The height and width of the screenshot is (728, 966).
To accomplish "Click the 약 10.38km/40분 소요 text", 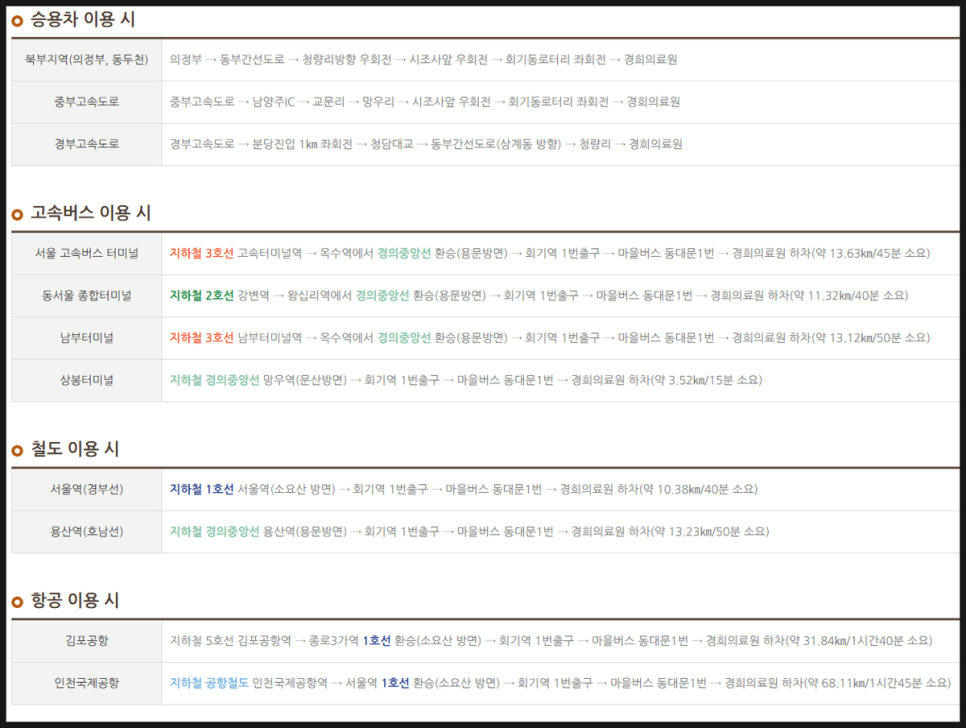I will [x=699, y=489].
